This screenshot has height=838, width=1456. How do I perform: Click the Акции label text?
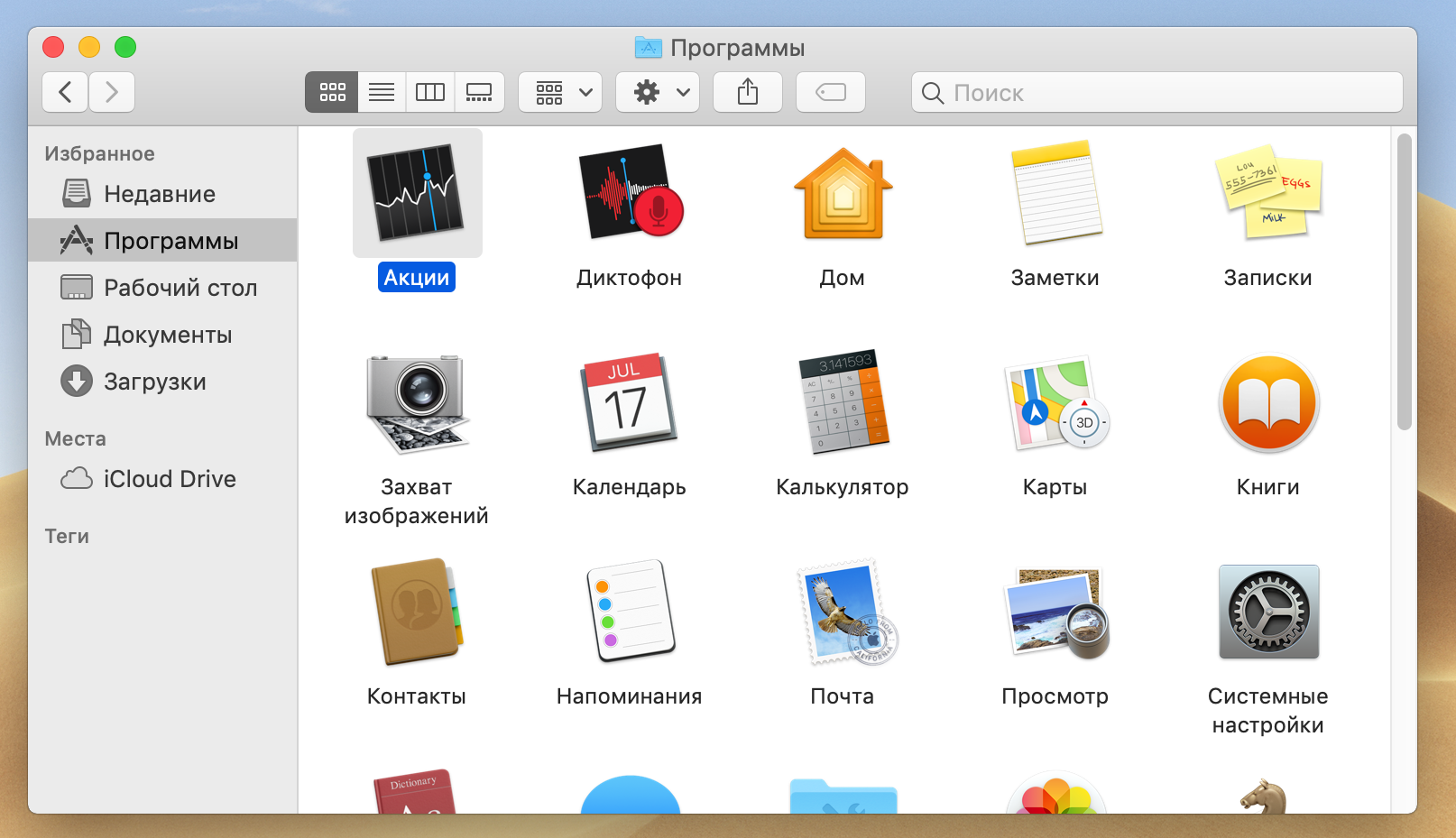coord(417,277)
